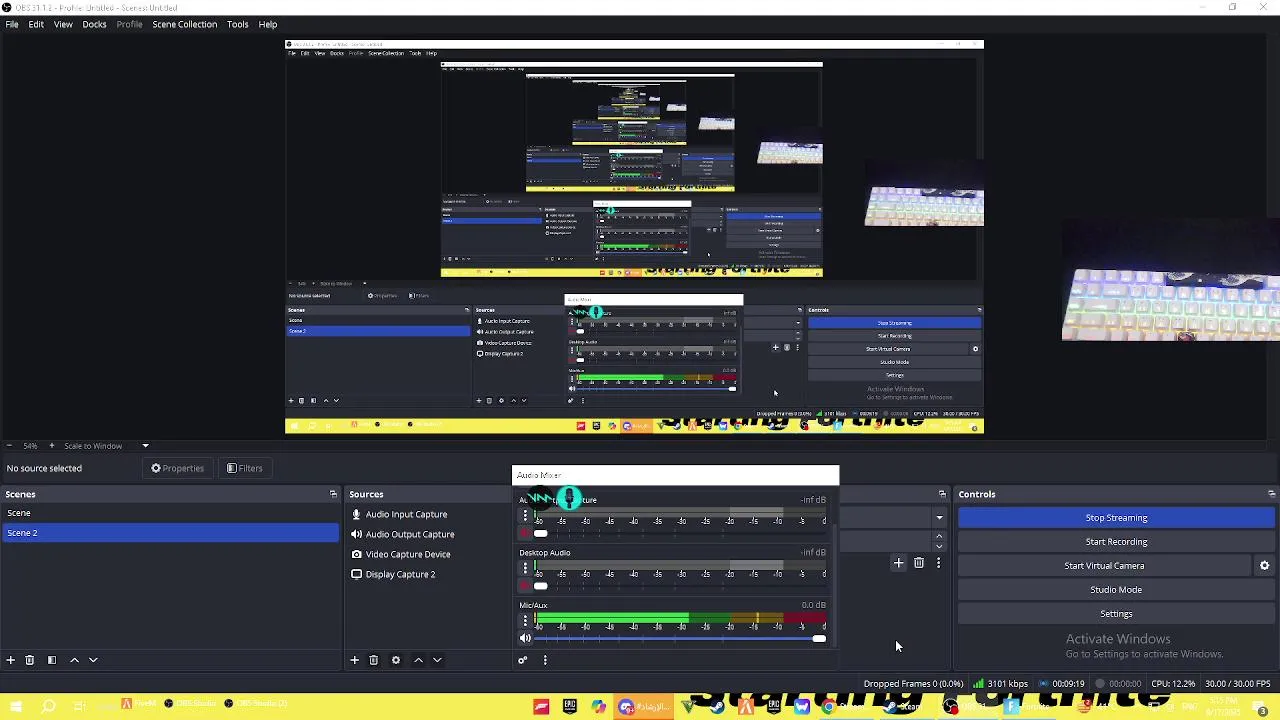The height and width of the screenshot is (720, 1280).
Task: Open Mic/Aux options three dots
Action: click(x=525, y=620)
